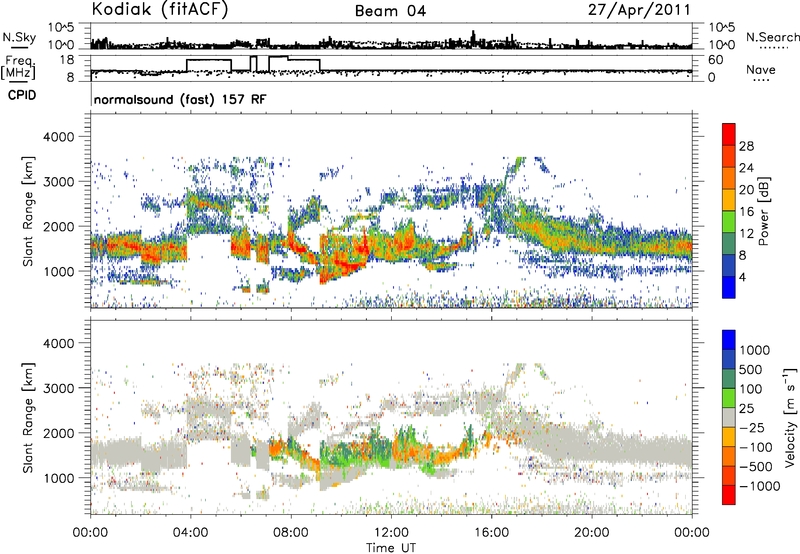800x554 pixels.
Task: Click the "Power [dB]" colorbar title
Action: pos(763,211)
